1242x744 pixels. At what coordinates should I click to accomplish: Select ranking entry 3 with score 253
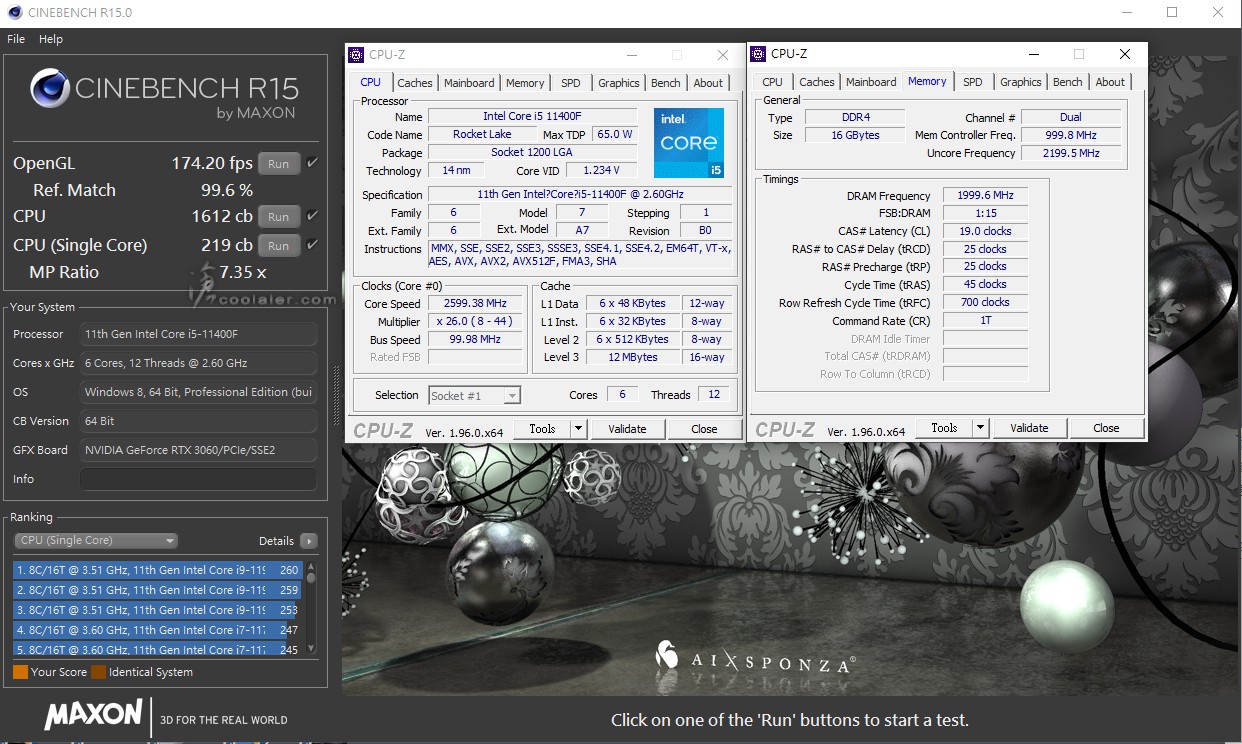tap(158, 610)
